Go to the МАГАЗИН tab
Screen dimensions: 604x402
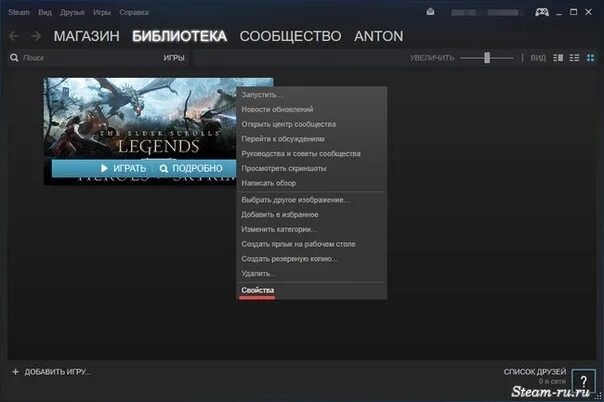click(x=87, y=36)
